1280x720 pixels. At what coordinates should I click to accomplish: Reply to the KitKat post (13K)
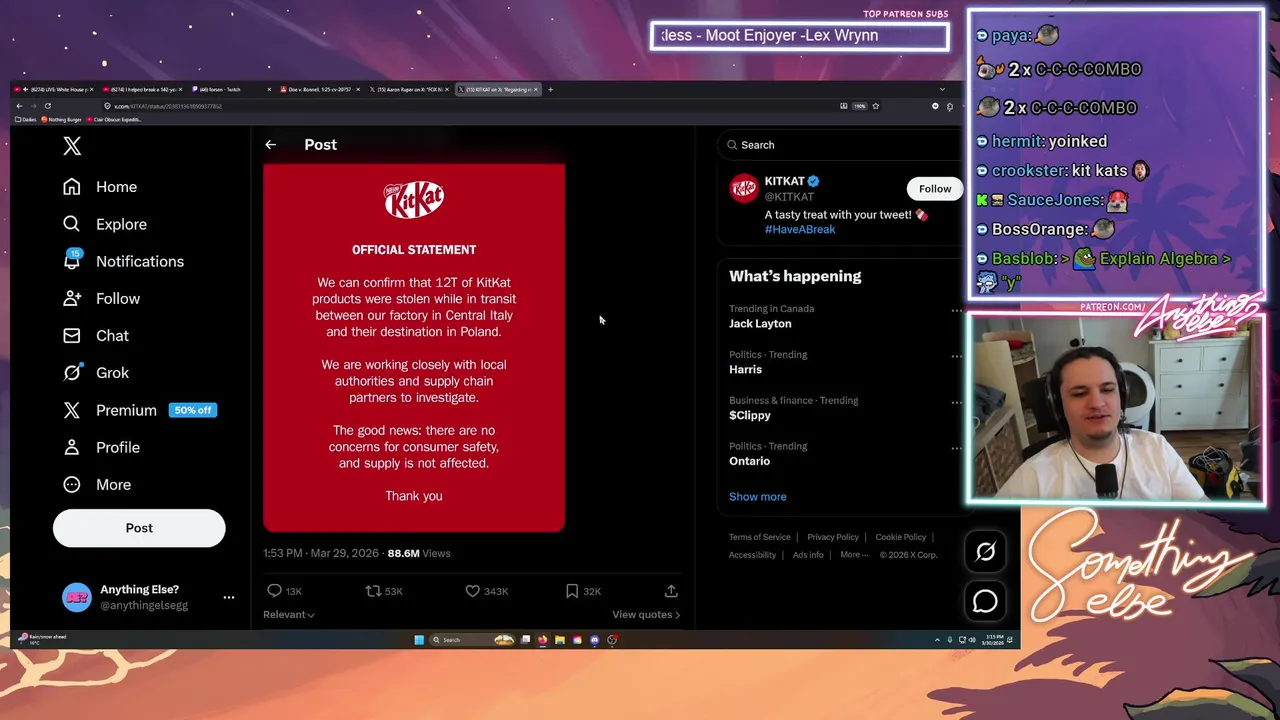pyautogui.click(x=283, y=591)
